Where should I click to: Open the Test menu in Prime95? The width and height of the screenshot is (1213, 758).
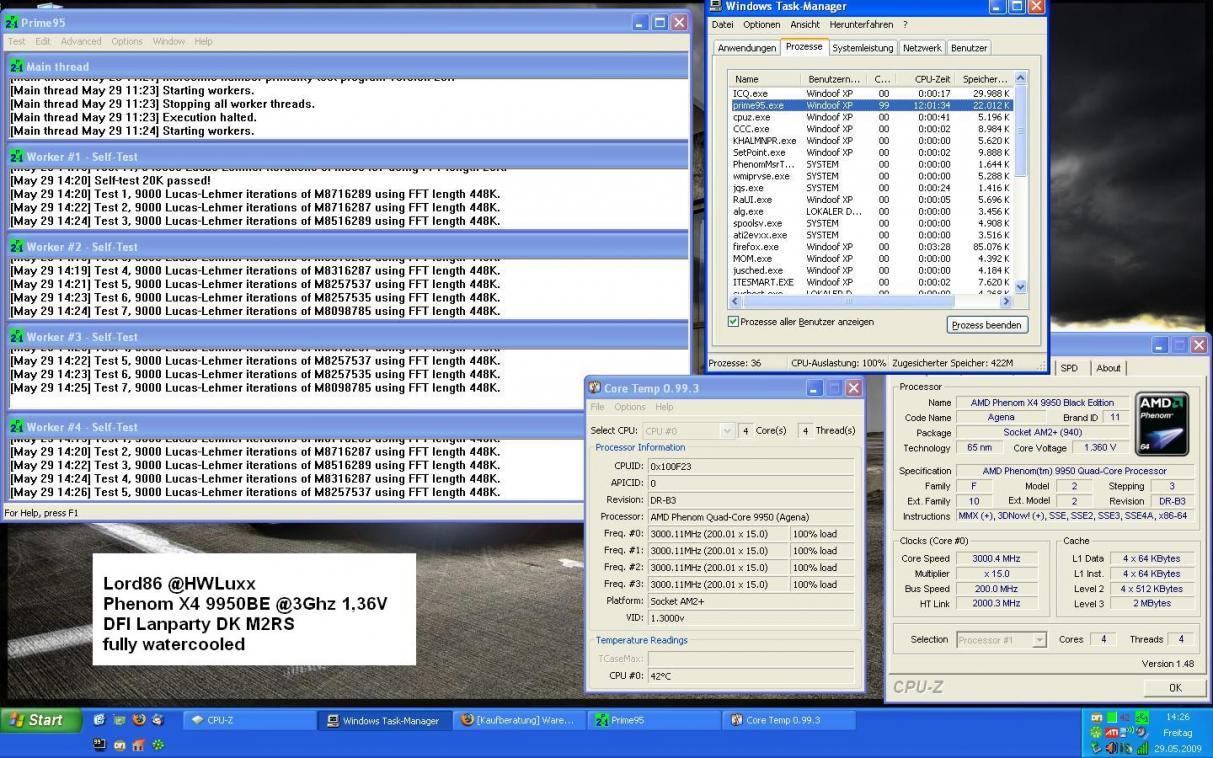pyautogui.click(x=17, y=41)
